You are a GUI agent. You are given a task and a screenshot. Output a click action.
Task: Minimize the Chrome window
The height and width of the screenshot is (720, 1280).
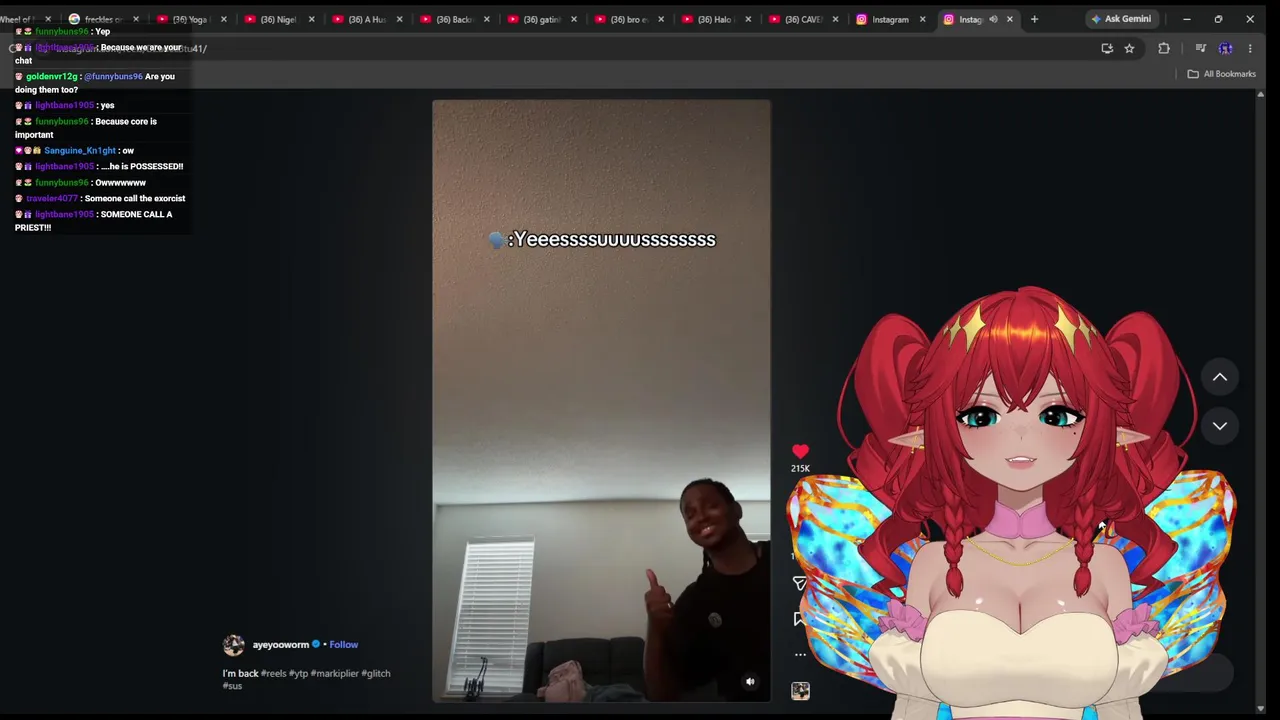pos(1187,19)
